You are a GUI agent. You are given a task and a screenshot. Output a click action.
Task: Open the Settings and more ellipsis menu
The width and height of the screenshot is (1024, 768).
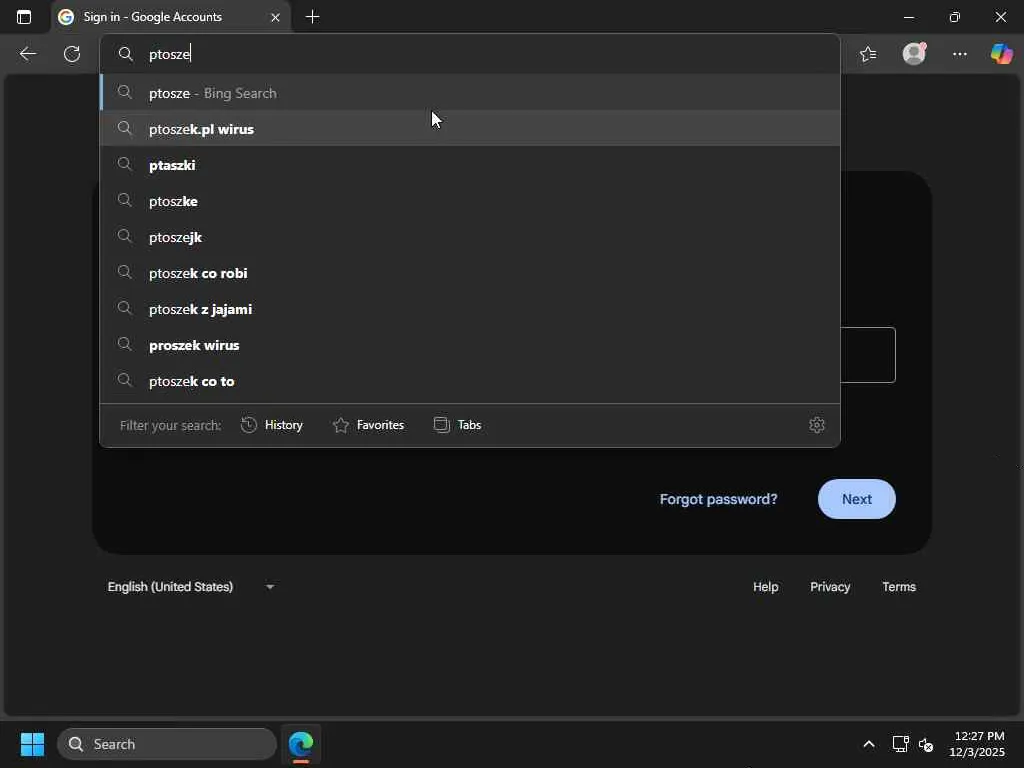[x=959, y=54]
